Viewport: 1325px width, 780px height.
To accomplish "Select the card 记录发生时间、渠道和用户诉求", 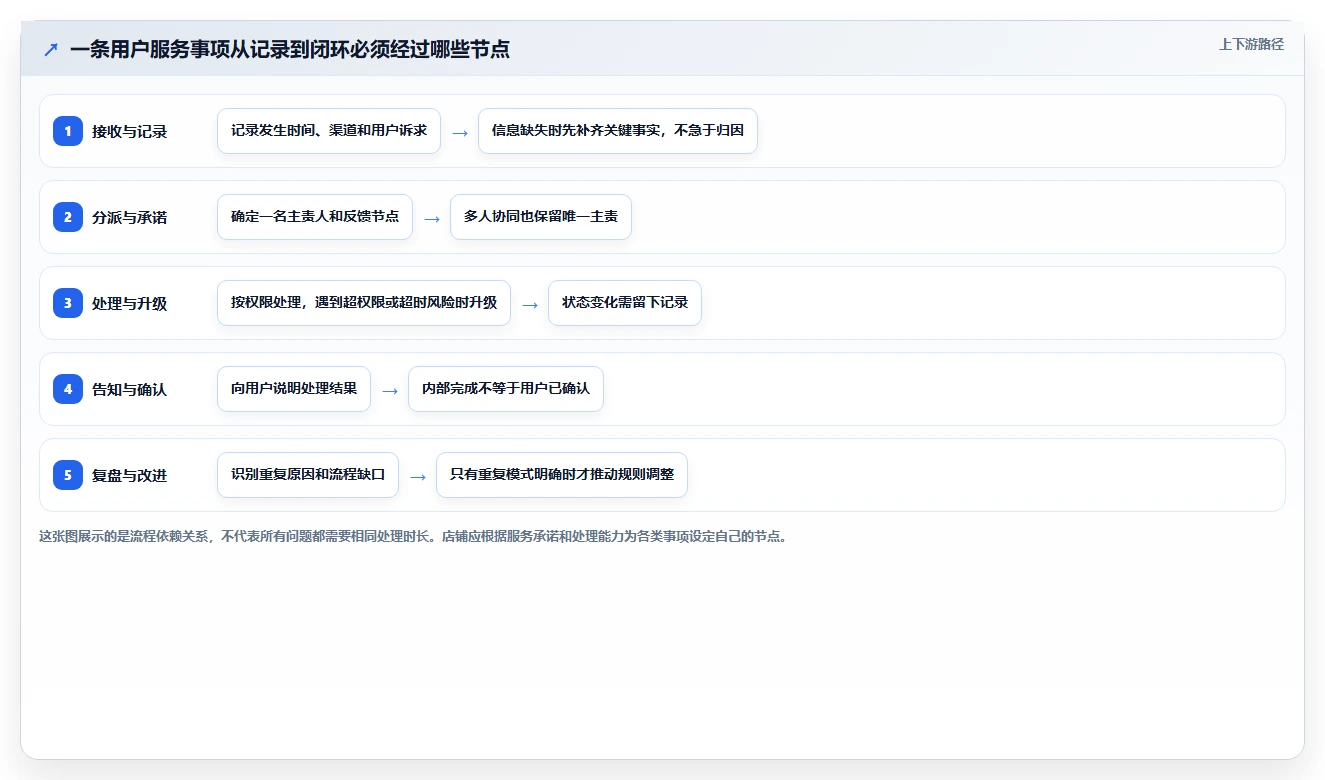I will point(329,131).
